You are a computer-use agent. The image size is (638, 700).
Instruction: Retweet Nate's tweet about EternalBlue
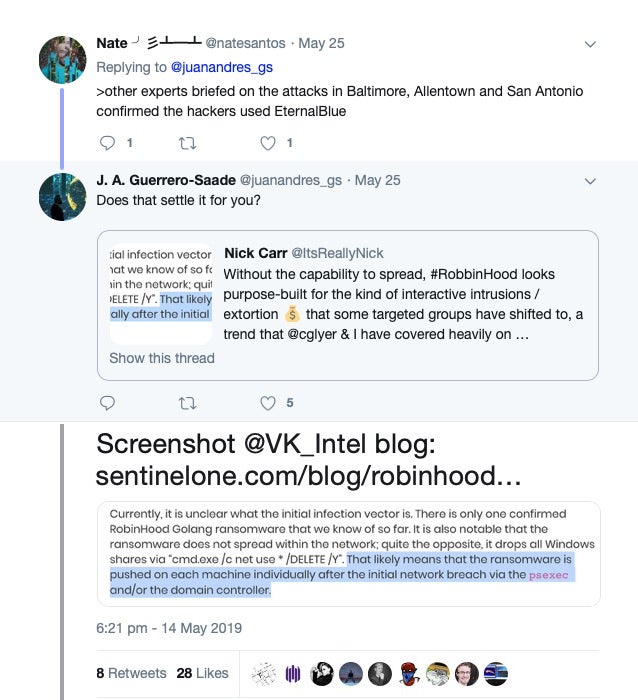[188, 143]
